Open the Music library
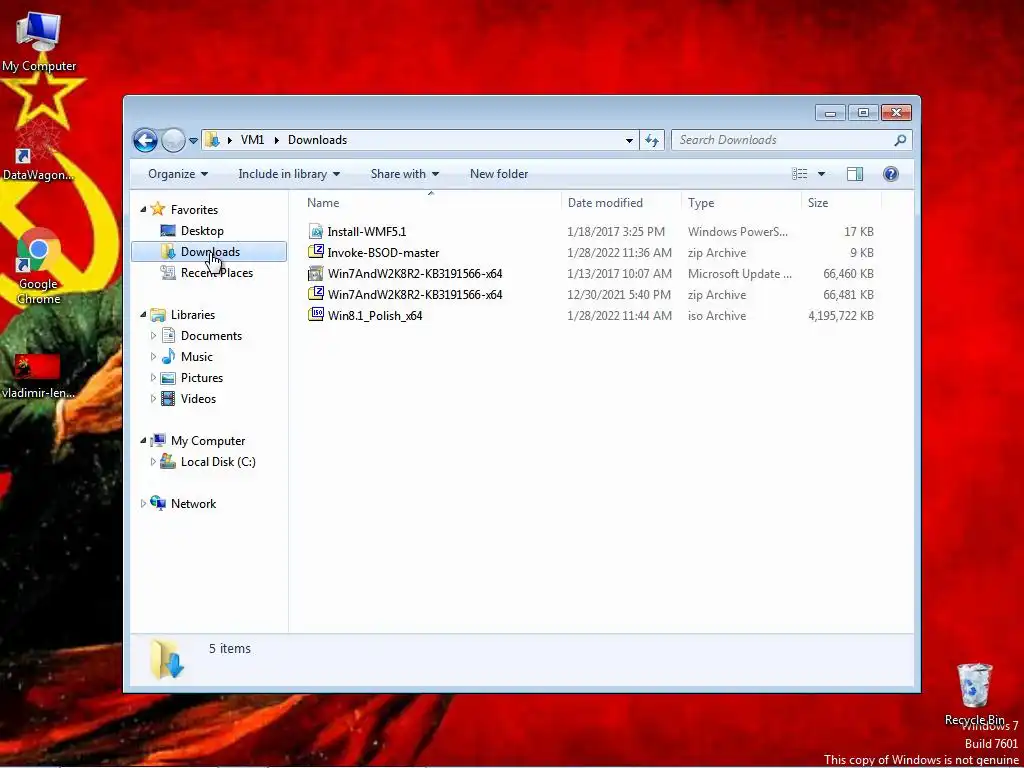This screenshot has width=1024, height=768. [x=197, y=357]
